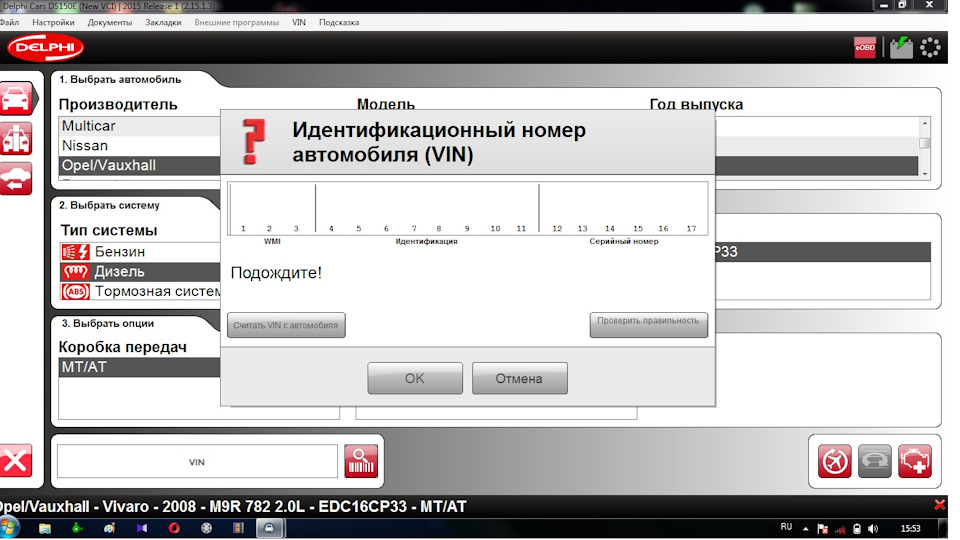960x540 pixels.
Task: Open the vehicle systems sidebar icon
Action: tap(16, 138)
